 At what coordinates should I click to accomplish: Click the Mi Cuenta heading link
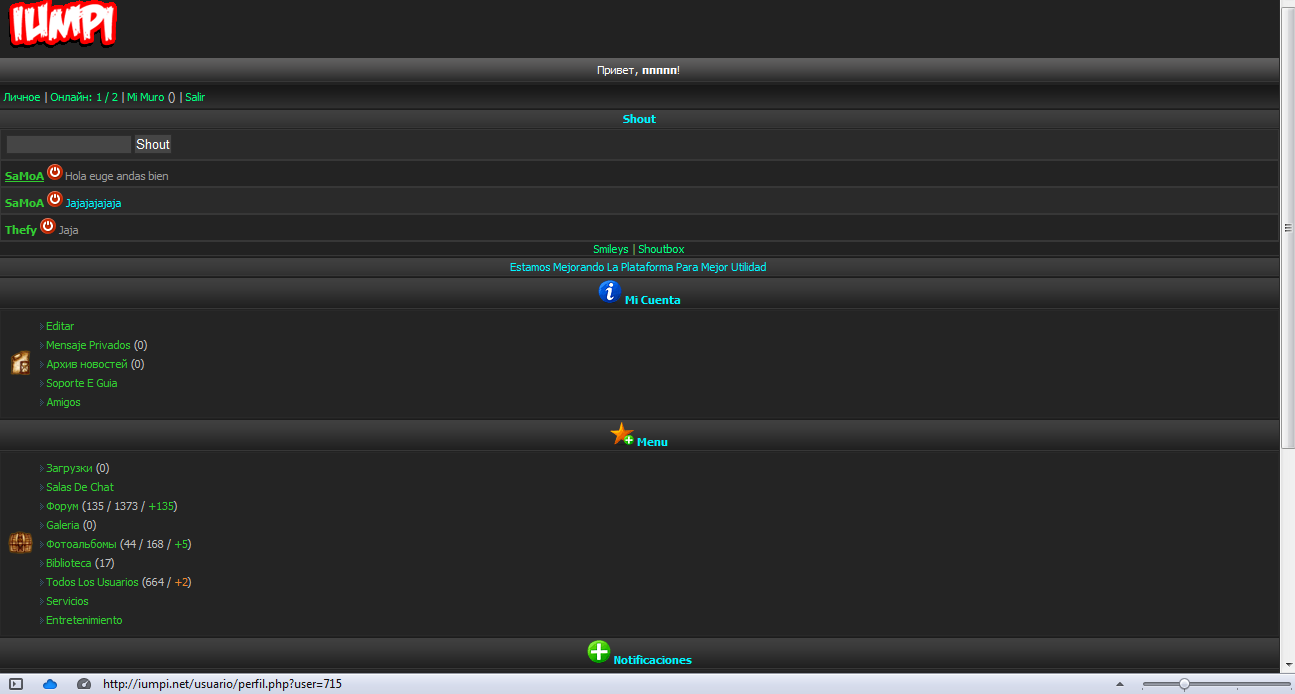coord(652,300)
